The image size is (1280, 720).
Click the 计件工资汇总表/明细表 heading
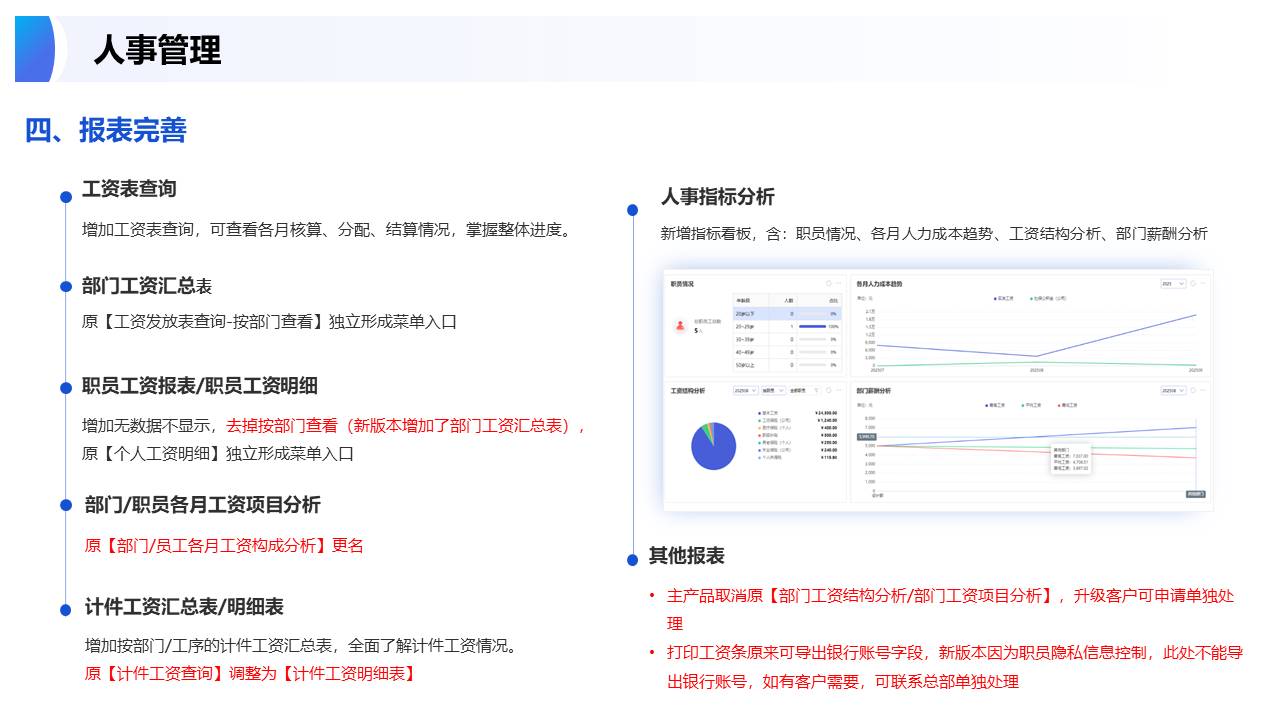coord(184,607)
